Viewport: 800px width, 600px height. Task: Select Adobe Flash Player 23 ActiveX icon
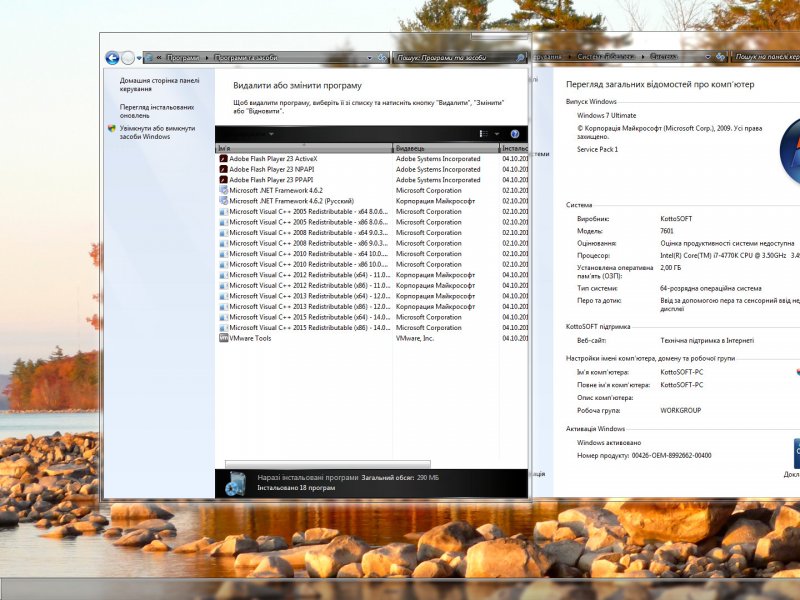point(223,159)
